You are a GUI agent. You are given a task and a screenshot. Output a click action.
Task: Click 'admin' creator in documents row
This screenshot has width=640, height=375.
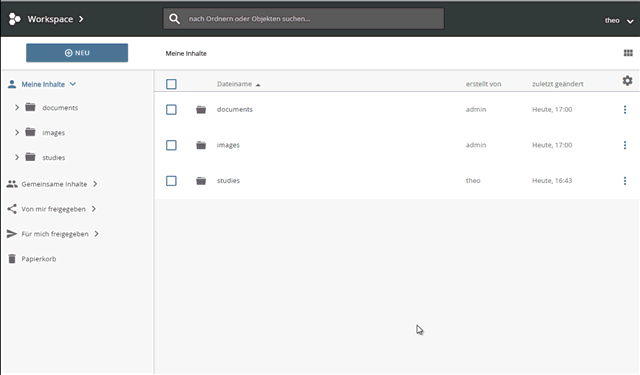476,109
